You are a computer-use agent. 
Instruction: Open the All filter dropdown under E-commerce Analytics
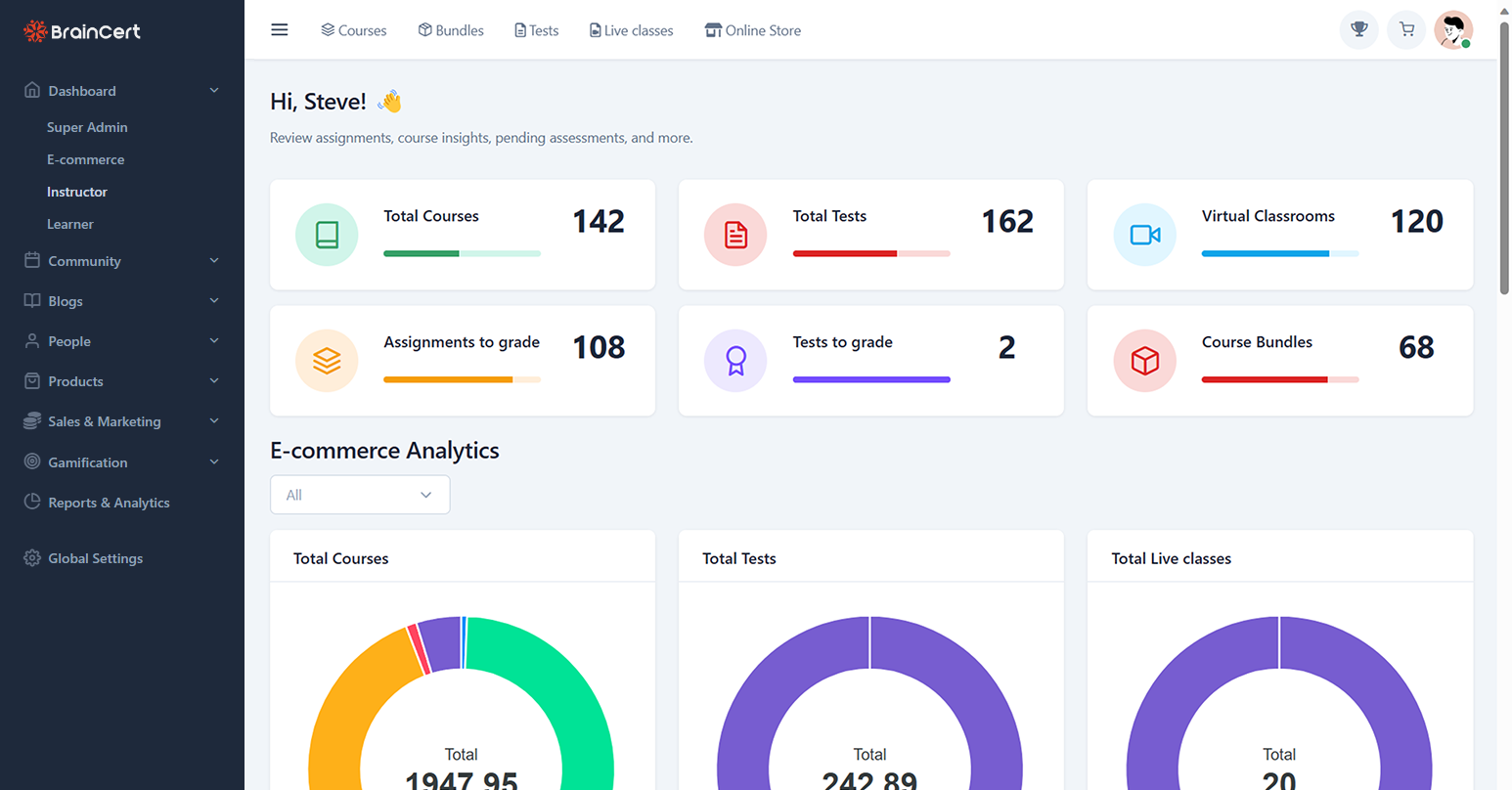pyautogui.click(x=360, y=495)
